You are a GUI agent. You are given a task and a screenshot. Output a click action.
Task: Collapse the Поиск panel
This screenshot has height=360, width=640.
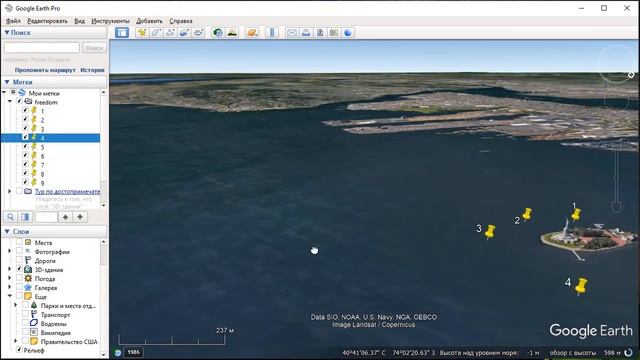coord(7,32)
